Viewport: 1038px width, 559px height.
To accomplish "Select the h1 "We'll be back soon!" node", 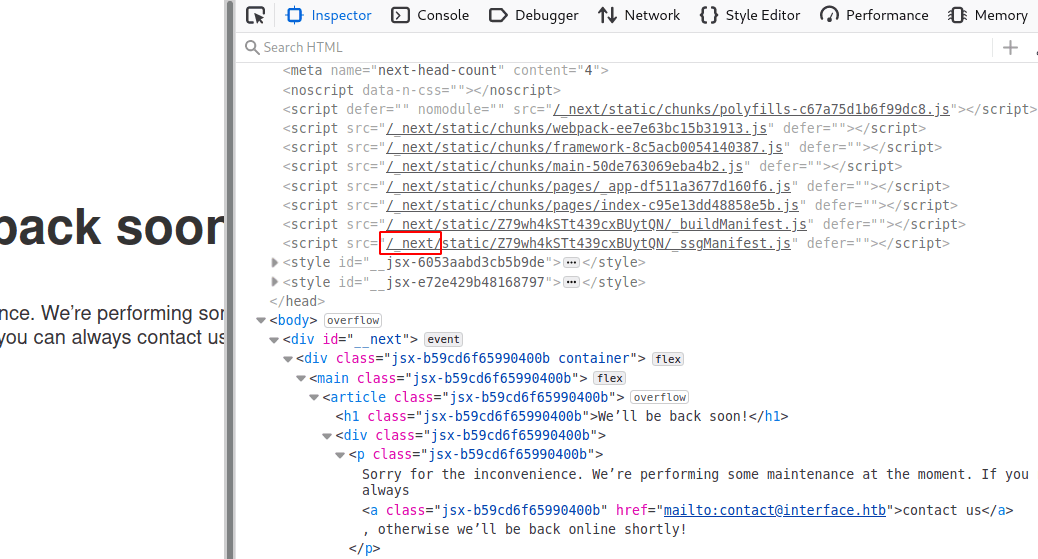I will 560,417.
